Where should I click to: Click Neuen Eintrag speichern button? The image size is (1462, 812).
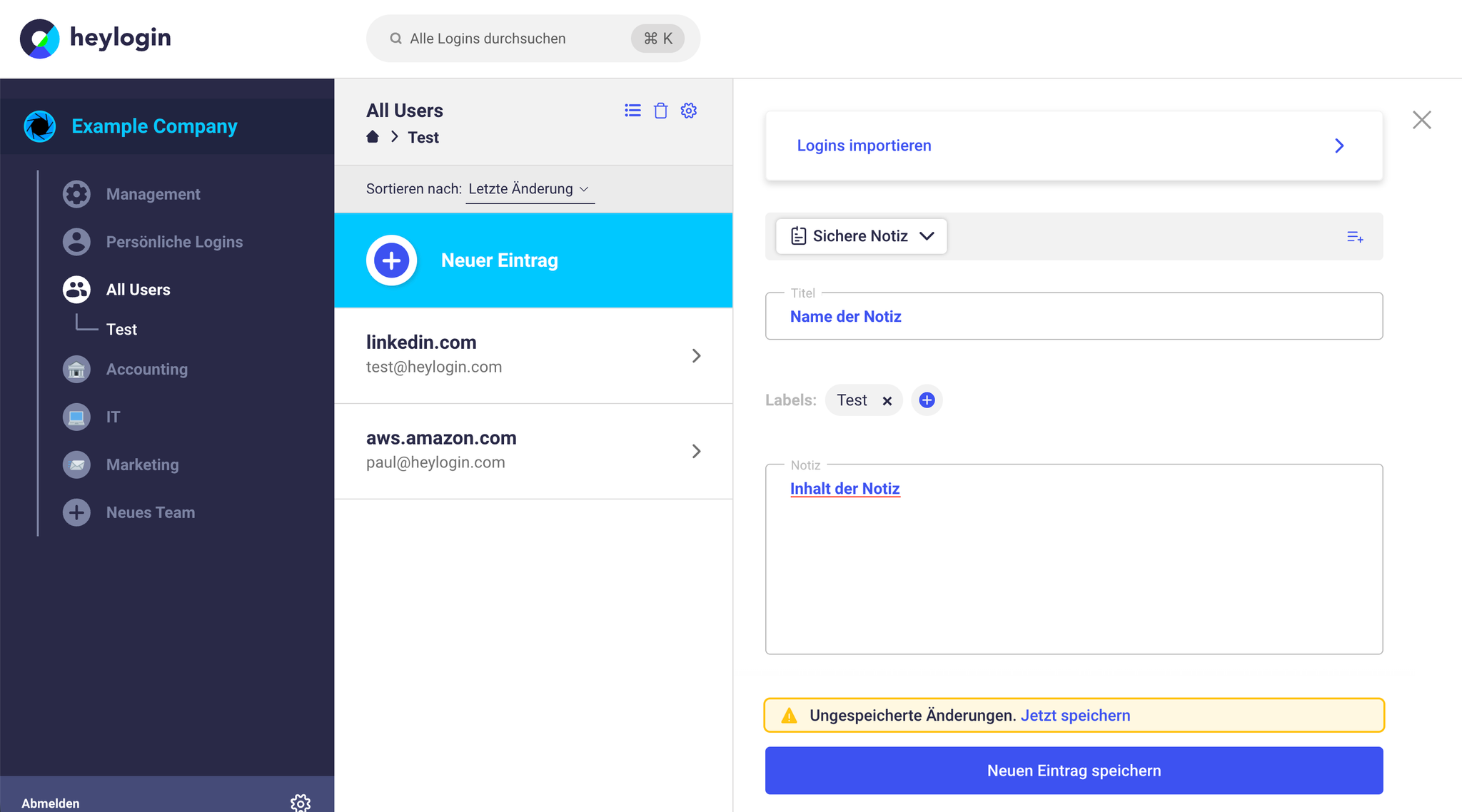[1074, 771]
